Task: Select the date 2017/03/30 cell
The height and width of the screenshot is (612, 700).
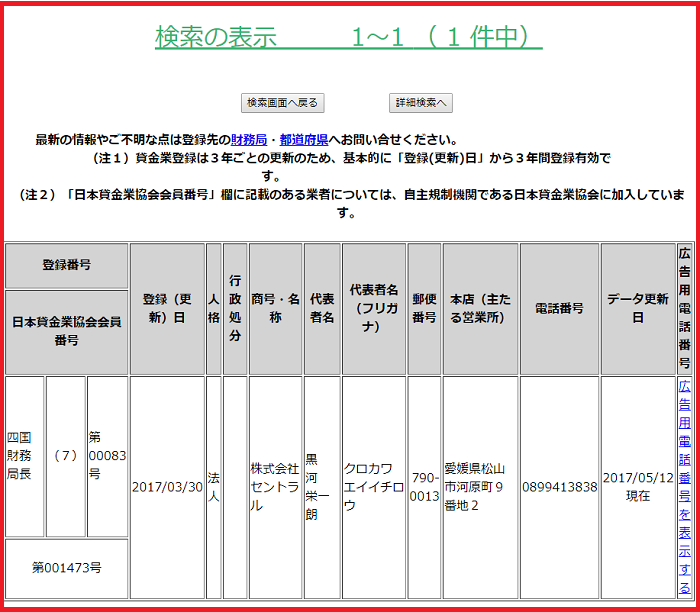Action: [x=167, y=487]
